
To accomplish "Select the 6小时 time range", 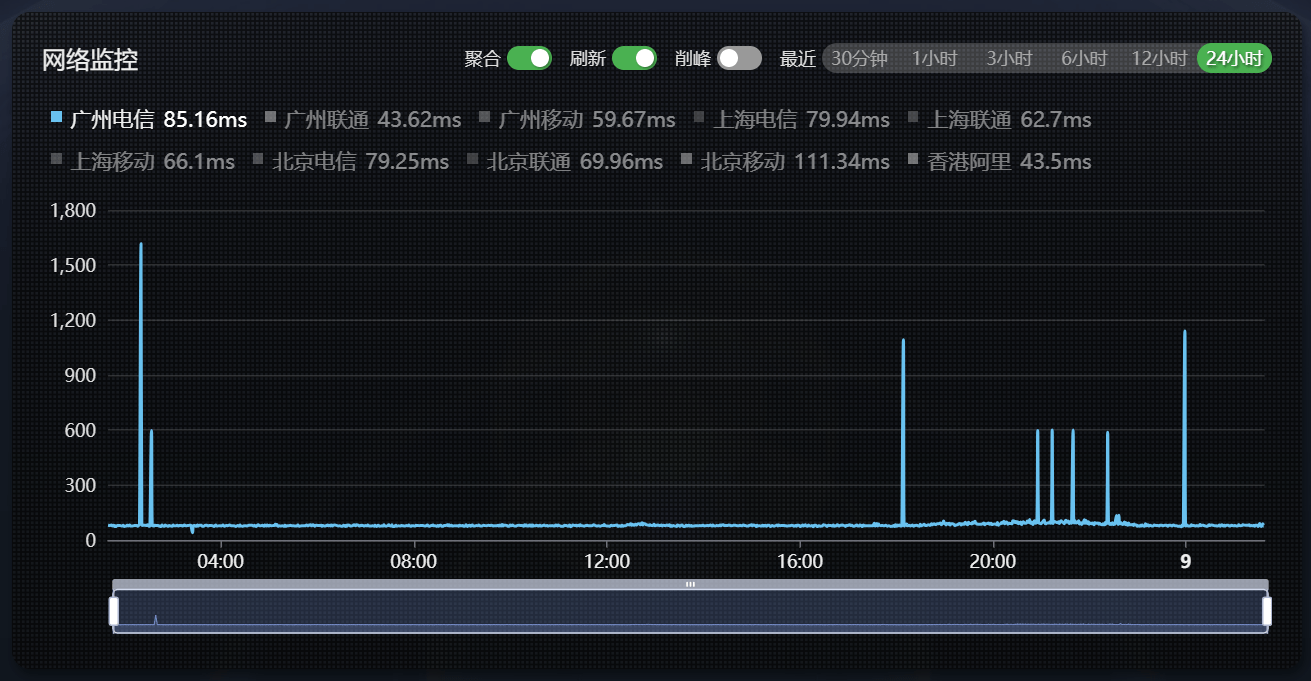I will coord(1084,59).
